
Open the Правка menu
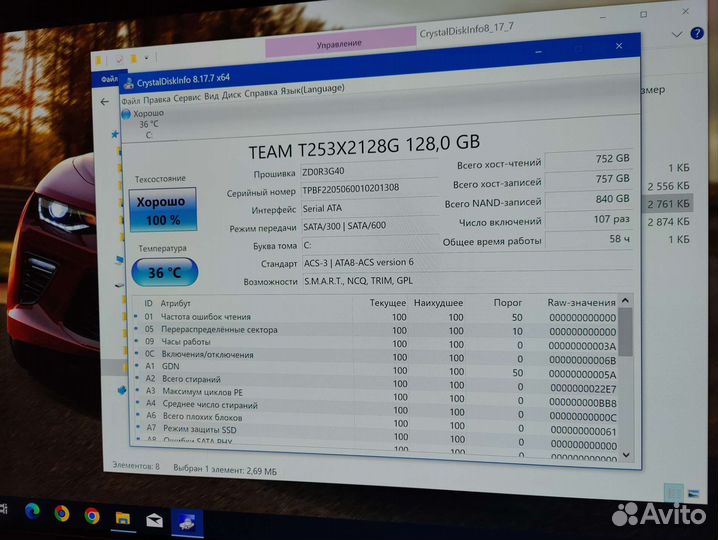[x=157, y=99]
